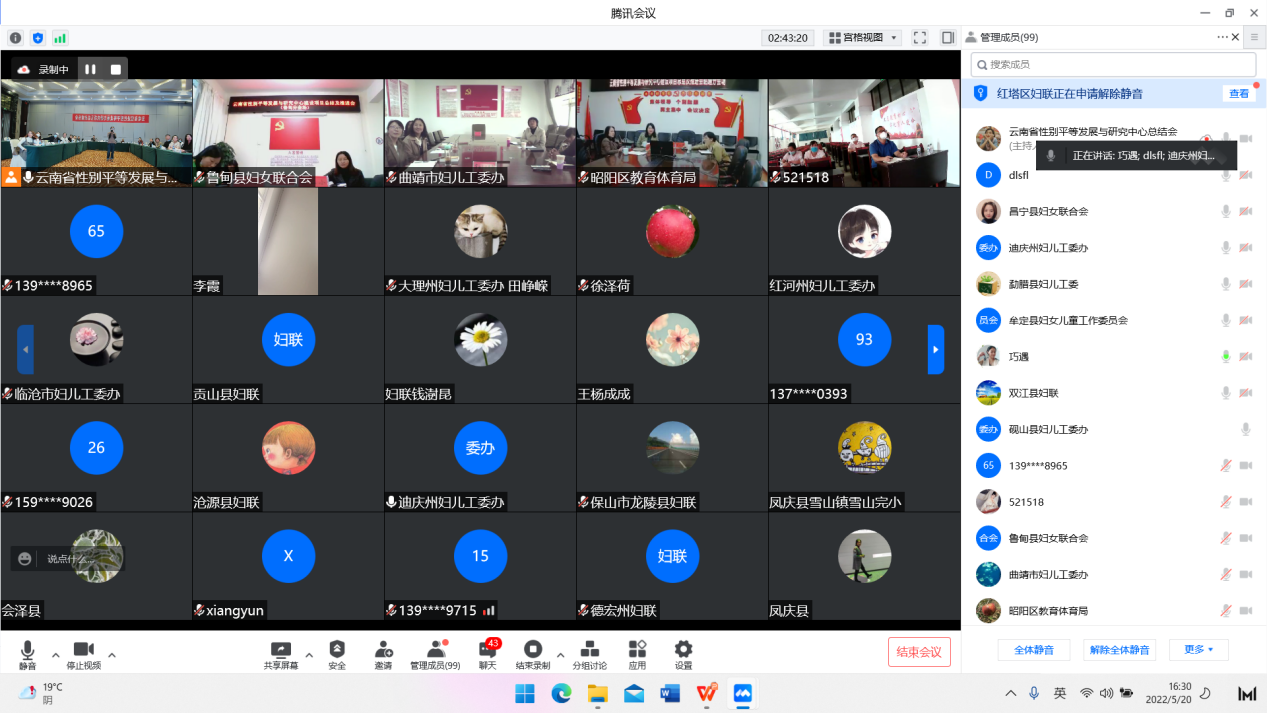The width and height of the screenshot is (1267, 713).
Task: Open the 共享屏幕 screen sharing panel
Action: 281,654
